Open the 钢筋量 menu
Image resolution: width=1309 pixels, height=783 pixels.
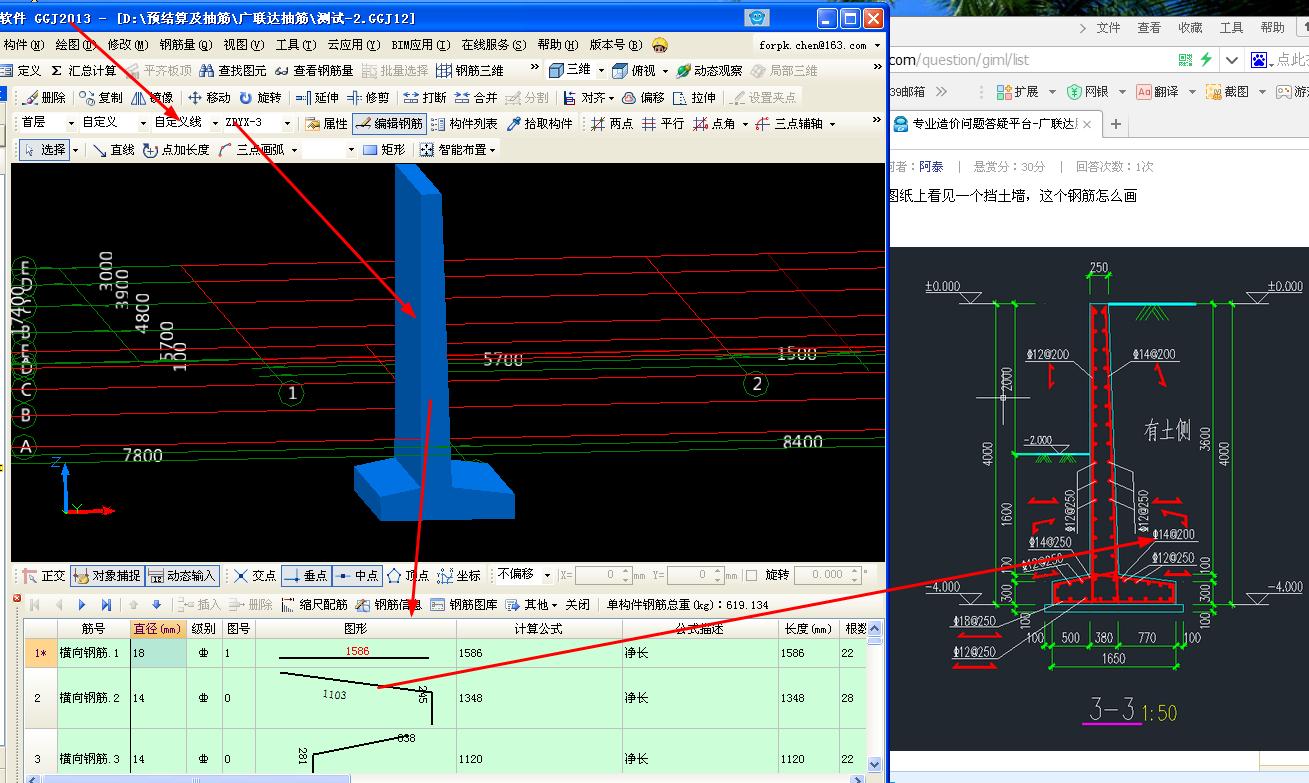coord(185,45)
